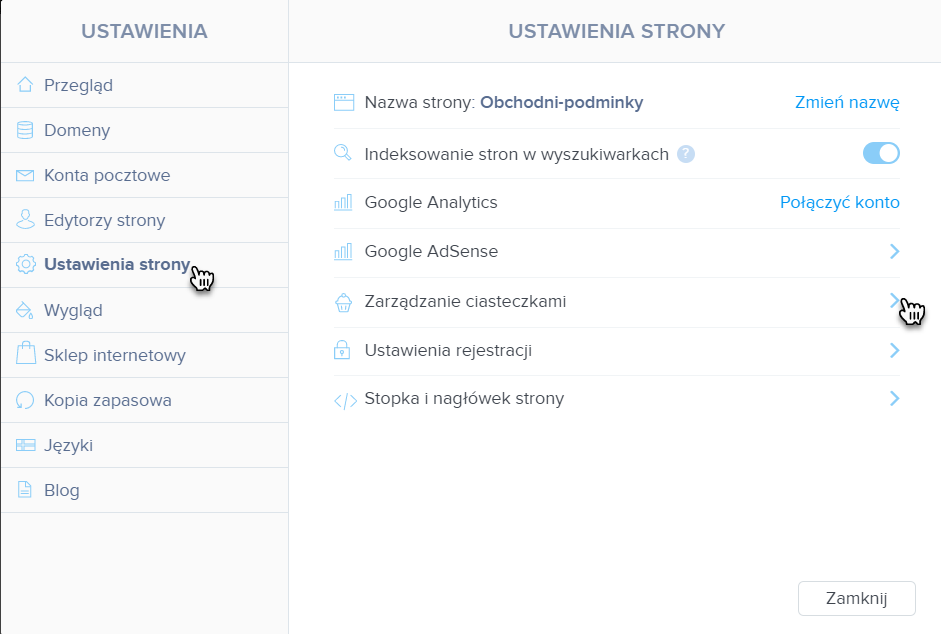Click the code brackets icon for Stopka i nagłówek

(346, 400)
